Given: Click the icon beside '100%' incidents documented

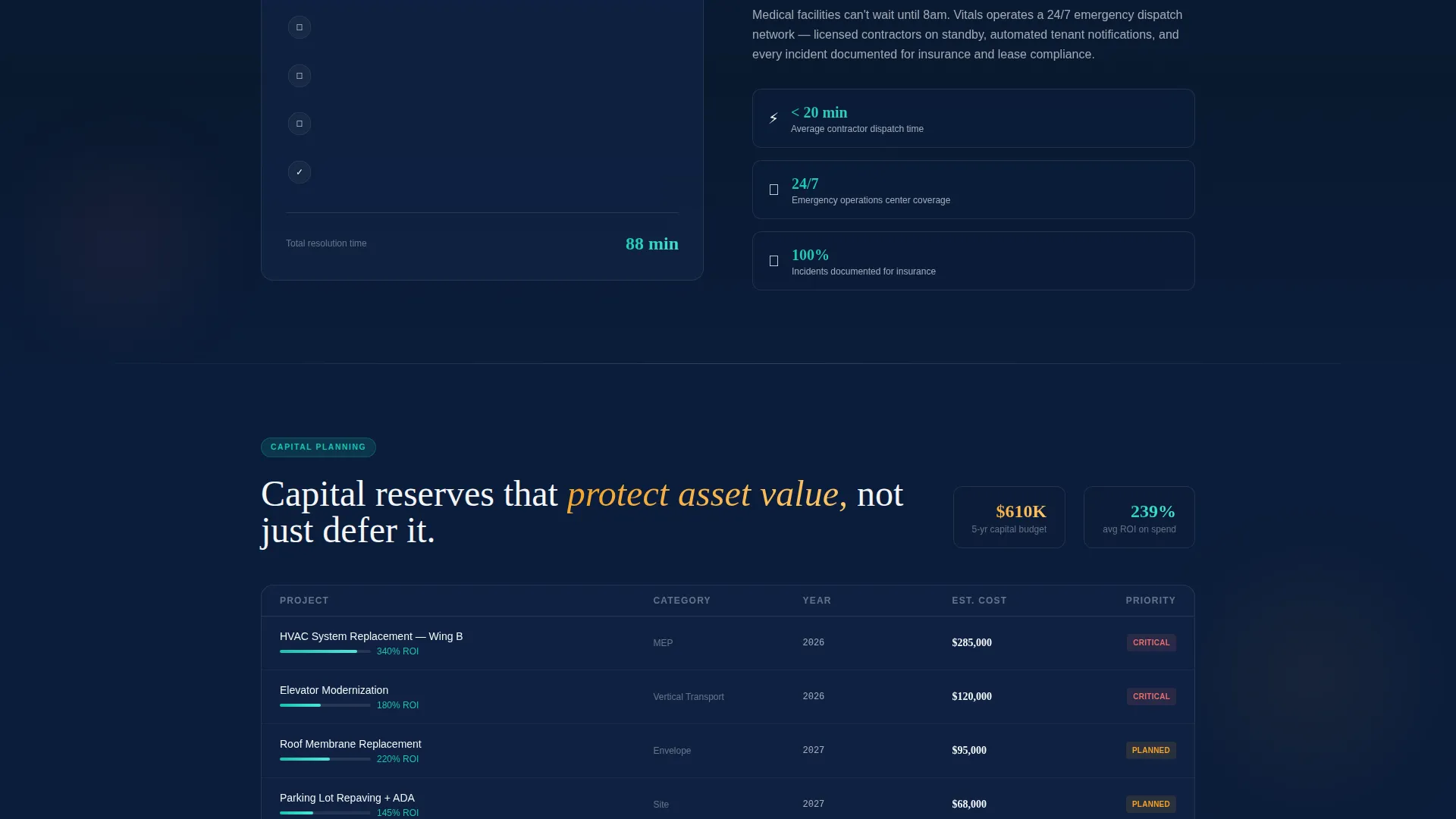Looking at the screenshot, I should click(x=773, y=261).
